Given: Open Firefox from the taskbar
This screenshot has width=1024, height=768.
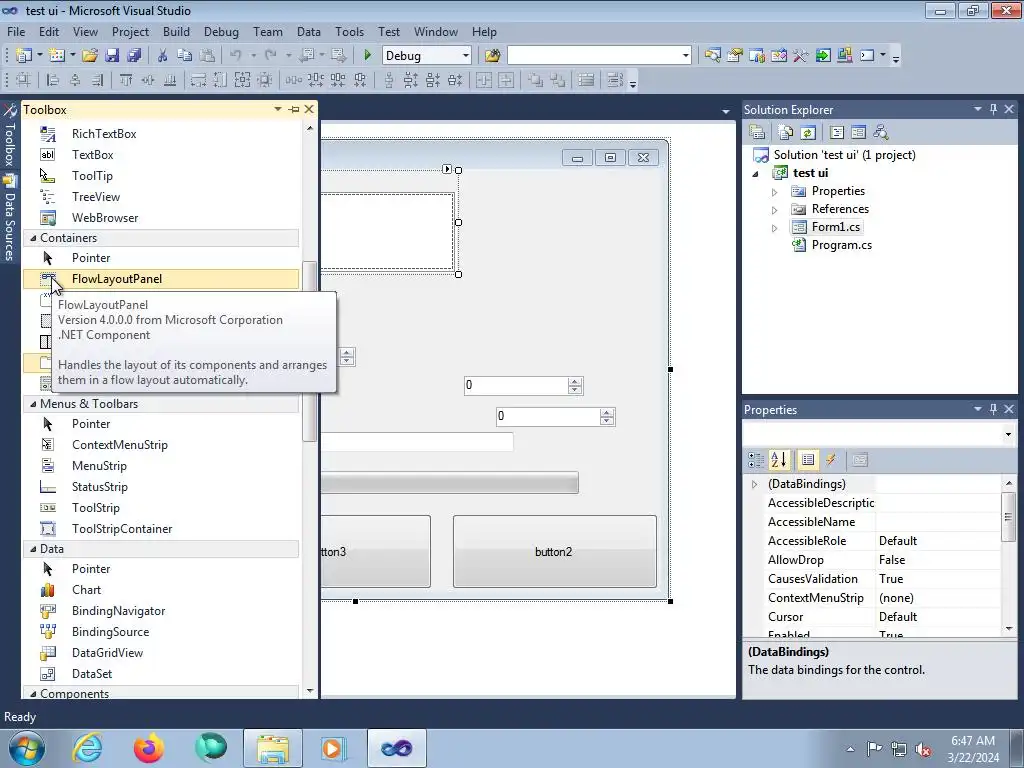Looking at the screenshot, I should point(149,748).
